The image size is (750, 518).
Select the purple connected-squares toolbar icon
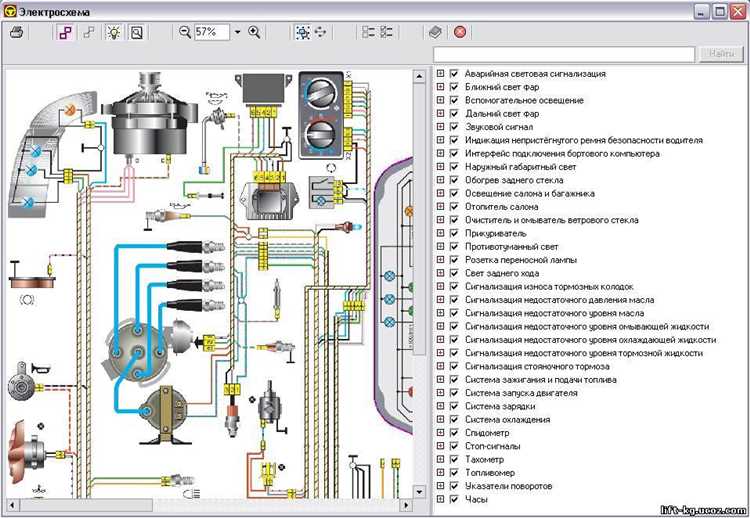(x=65, y=33)
